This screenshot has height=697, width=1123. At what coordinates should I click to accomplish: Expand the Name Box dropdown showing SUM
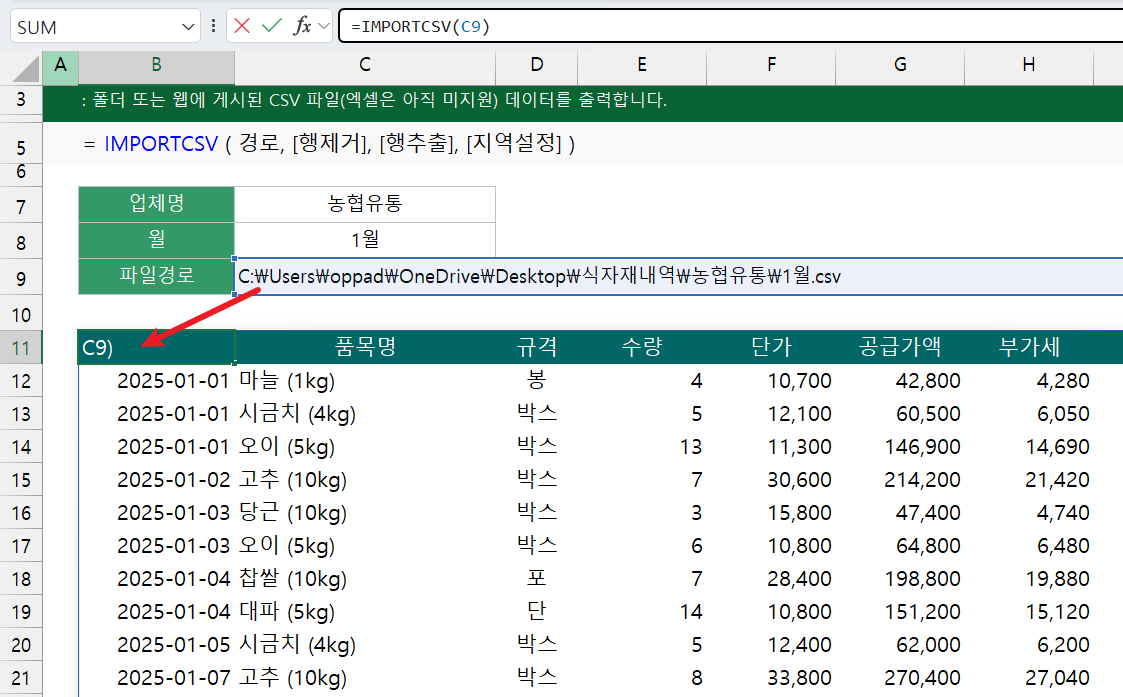(x=188, y=27)
